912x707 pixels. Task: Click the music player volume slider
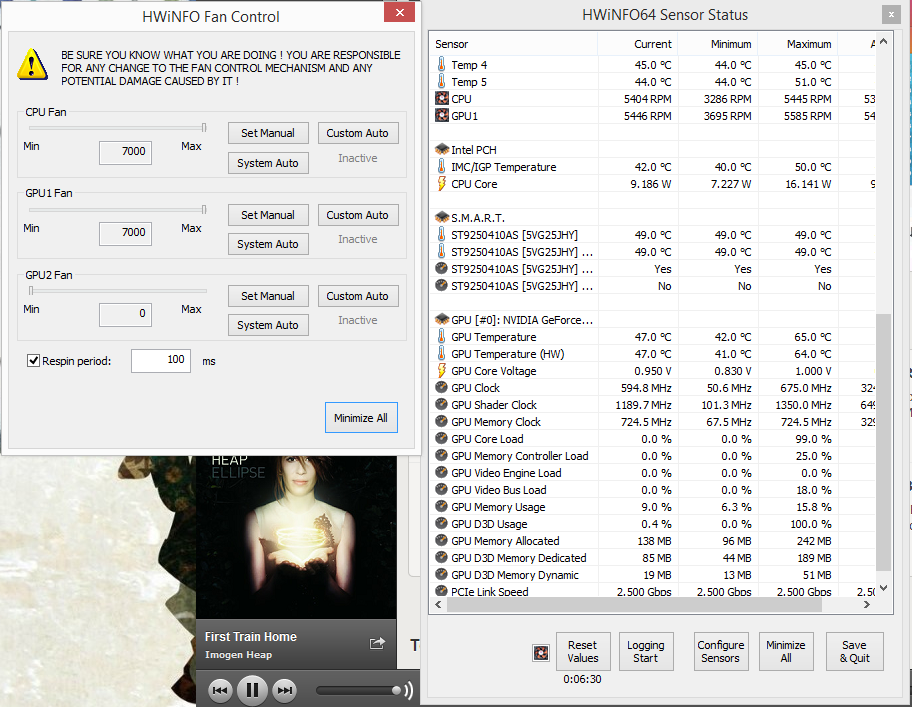click(358, 690)
